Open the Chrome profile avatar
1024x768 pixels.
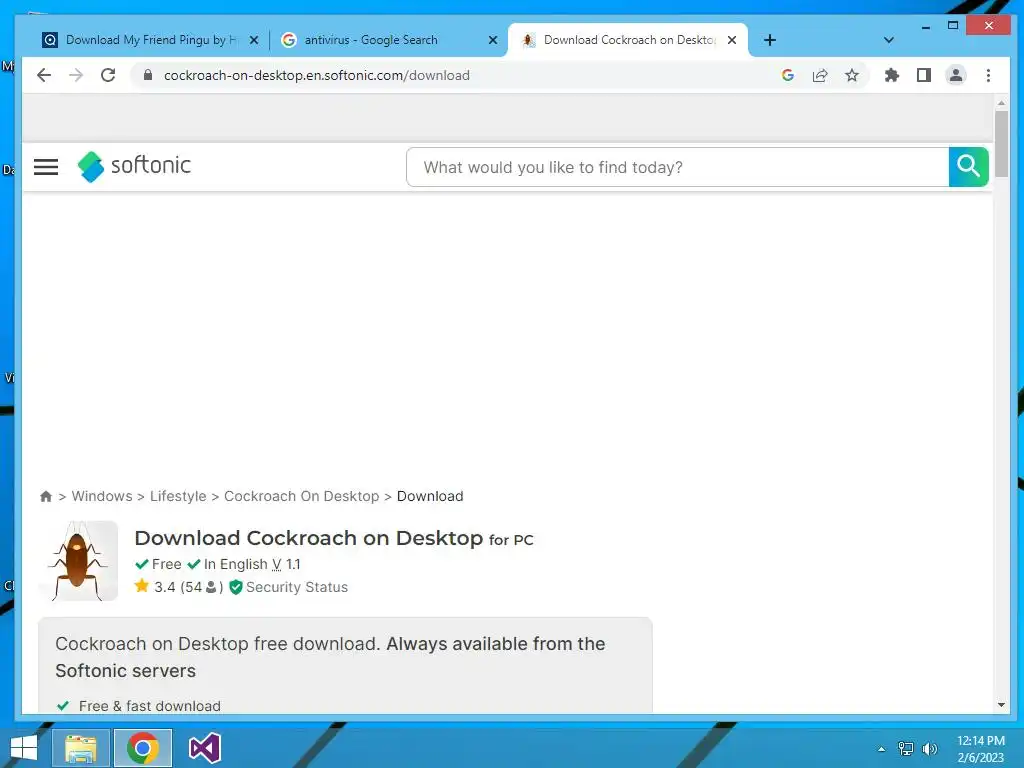tap(955, 75)
